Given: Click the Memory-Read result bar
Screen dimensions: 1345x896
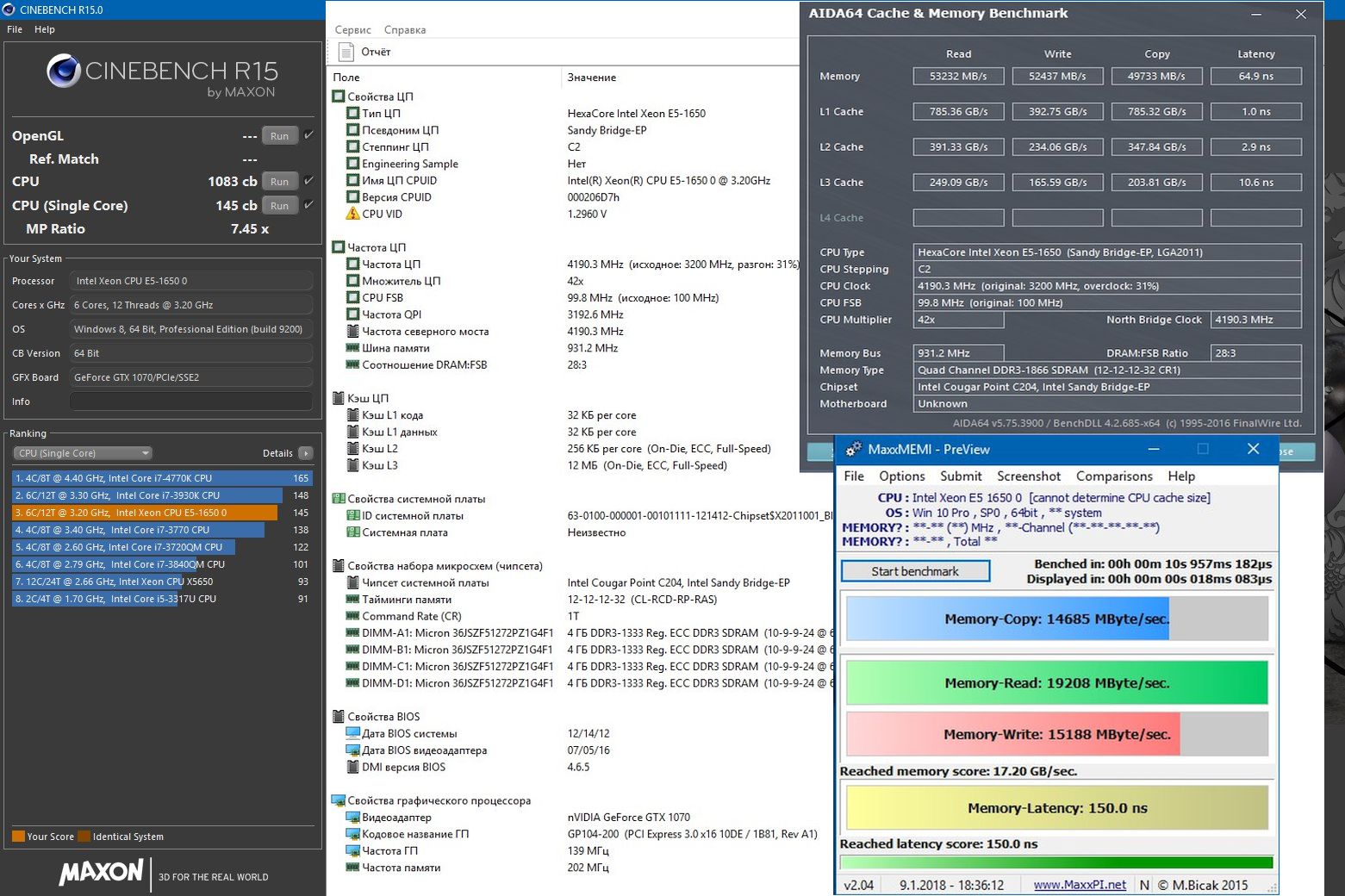Looking at the screenshot, I should point(1057,683).
